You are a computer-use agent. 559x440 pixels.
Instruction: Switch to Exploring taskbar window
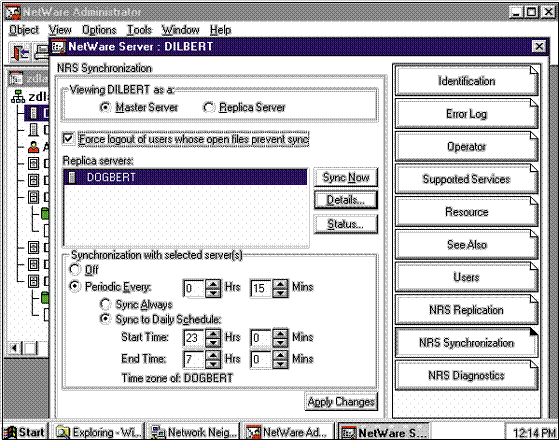coord(99,432)
